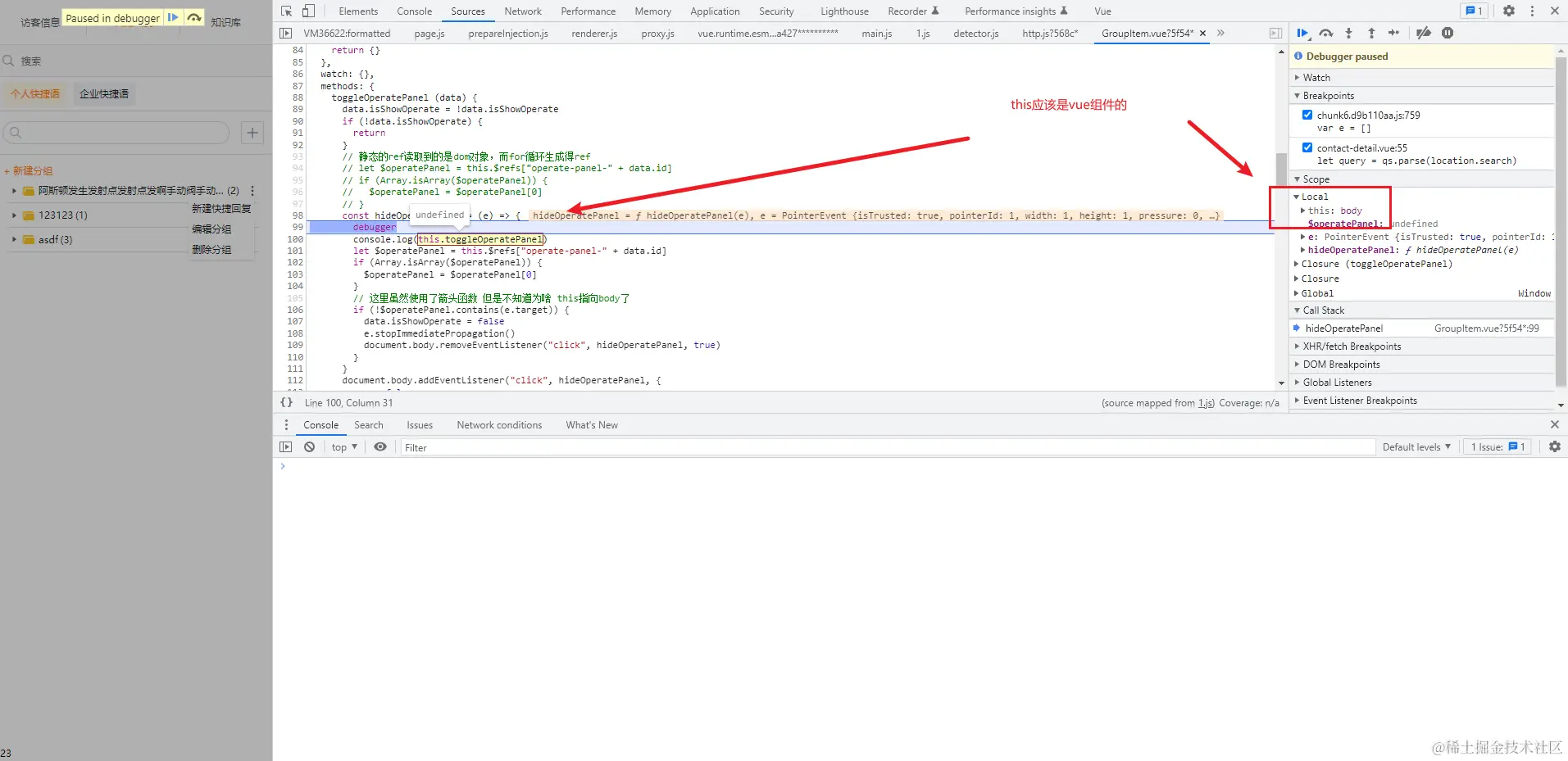
Task: Close the console drawer
Action: click(x=1555, y=424)
